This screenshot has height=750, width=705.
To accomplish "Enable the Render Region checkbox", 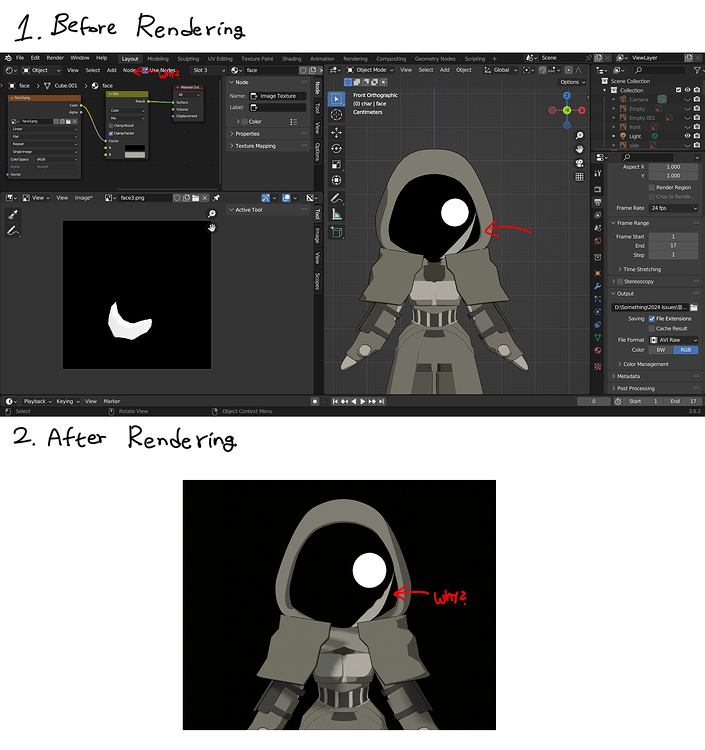I will [x=651, y=188].
